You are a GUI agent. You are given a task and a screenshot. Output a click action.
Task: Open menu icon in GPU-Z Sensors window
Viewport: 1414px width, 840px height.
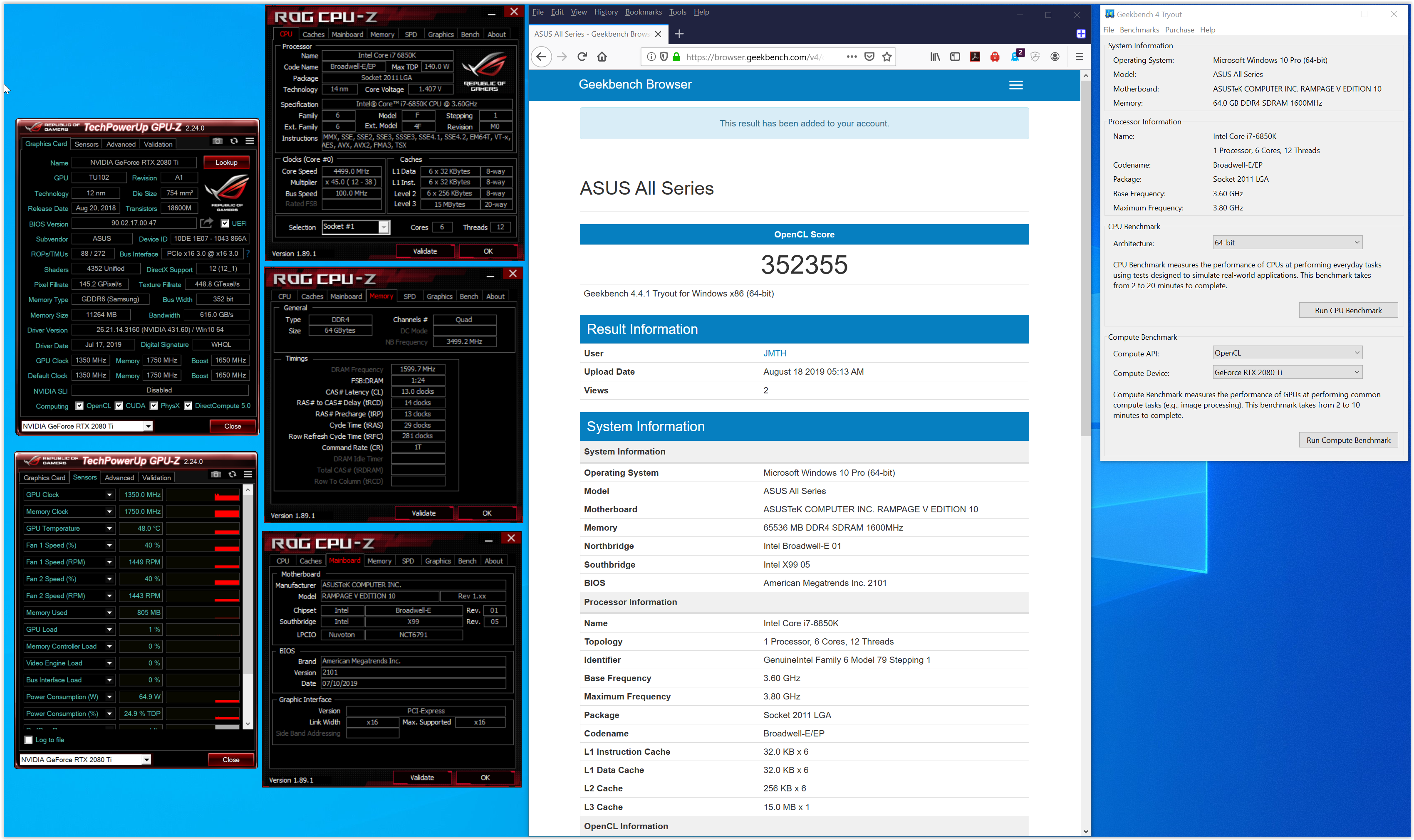(x=248, y=474)
